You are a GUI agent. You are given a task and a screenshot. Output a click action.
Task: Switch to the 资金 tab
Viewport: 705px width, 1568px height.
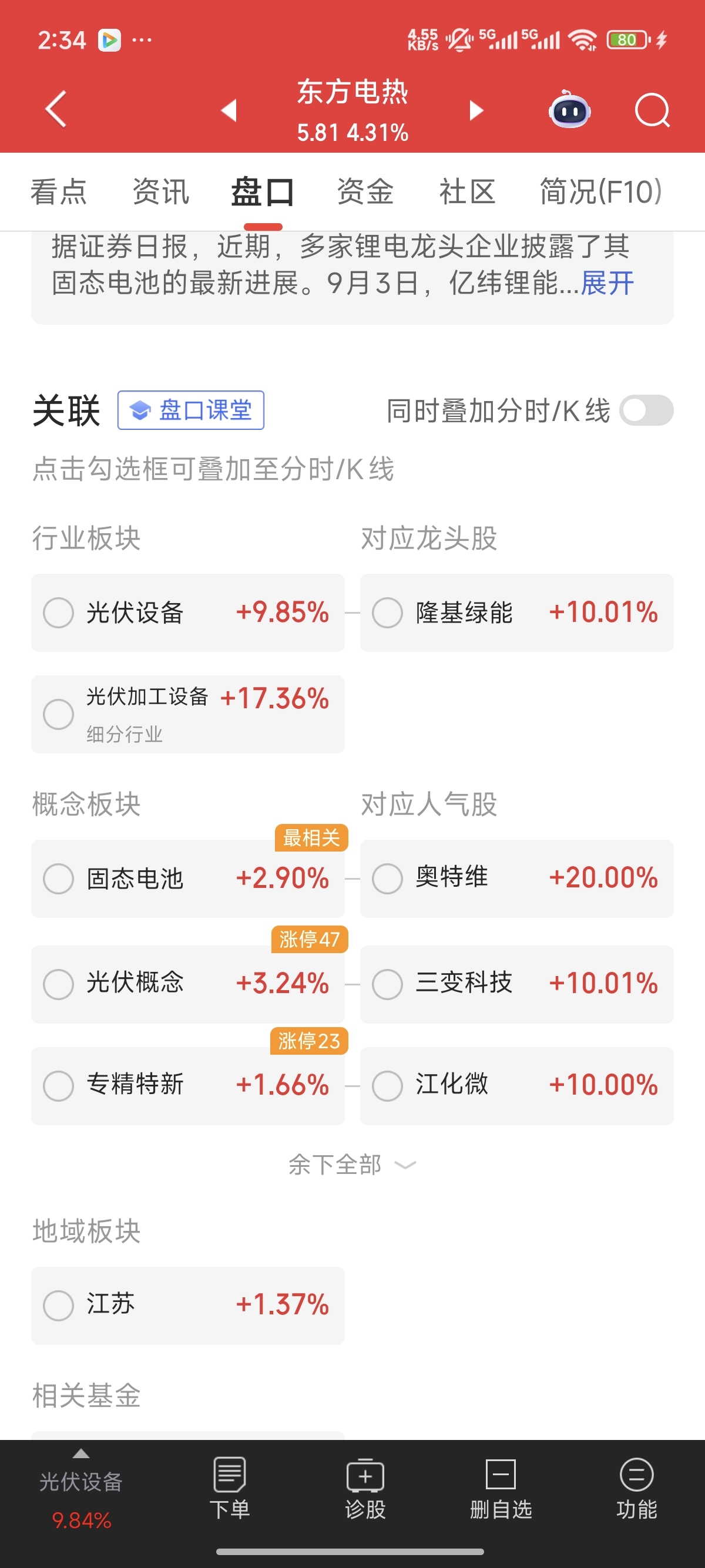(365, 191)
